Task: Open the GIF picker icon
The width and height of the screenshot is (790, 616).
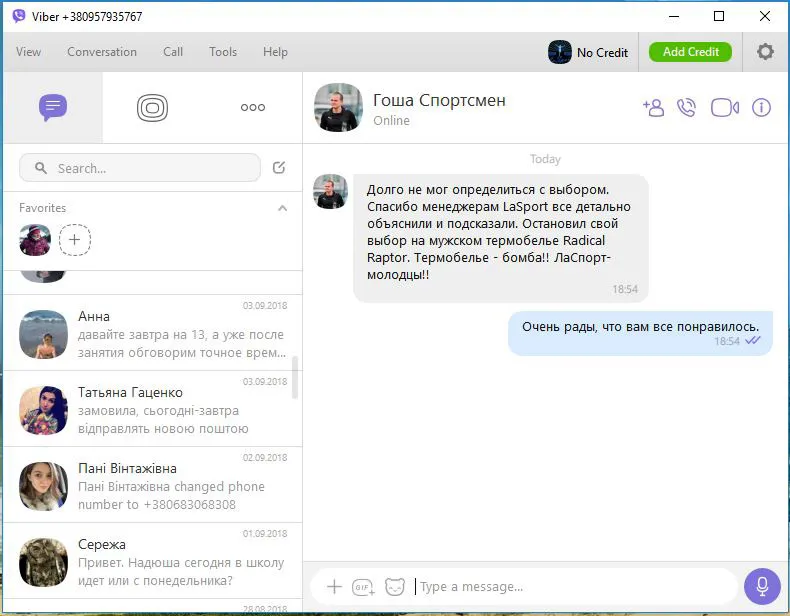Action: (x=363, y=587)
